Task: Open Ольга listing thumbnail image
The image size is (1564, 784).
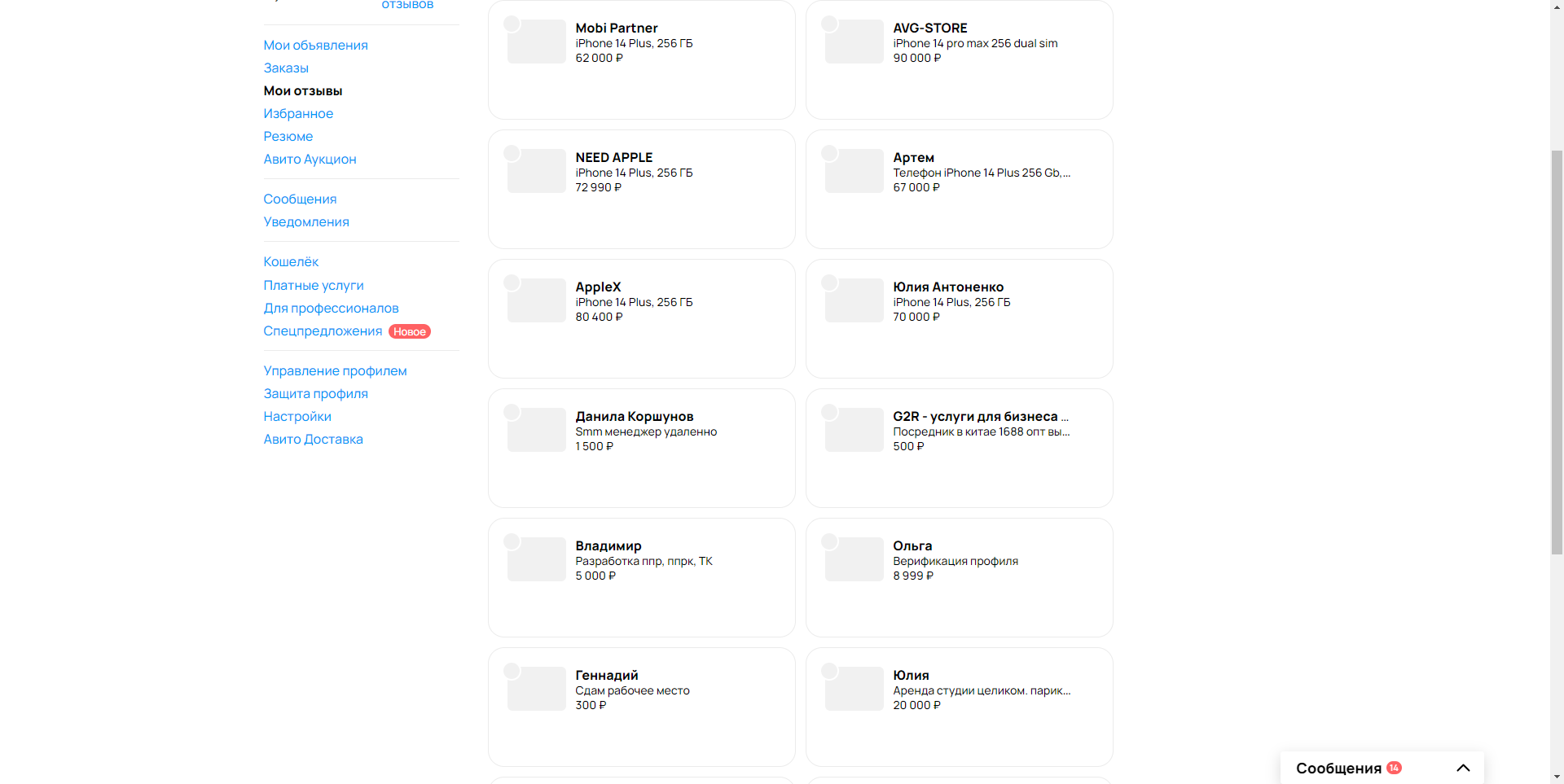Action: tap(854, 559)
